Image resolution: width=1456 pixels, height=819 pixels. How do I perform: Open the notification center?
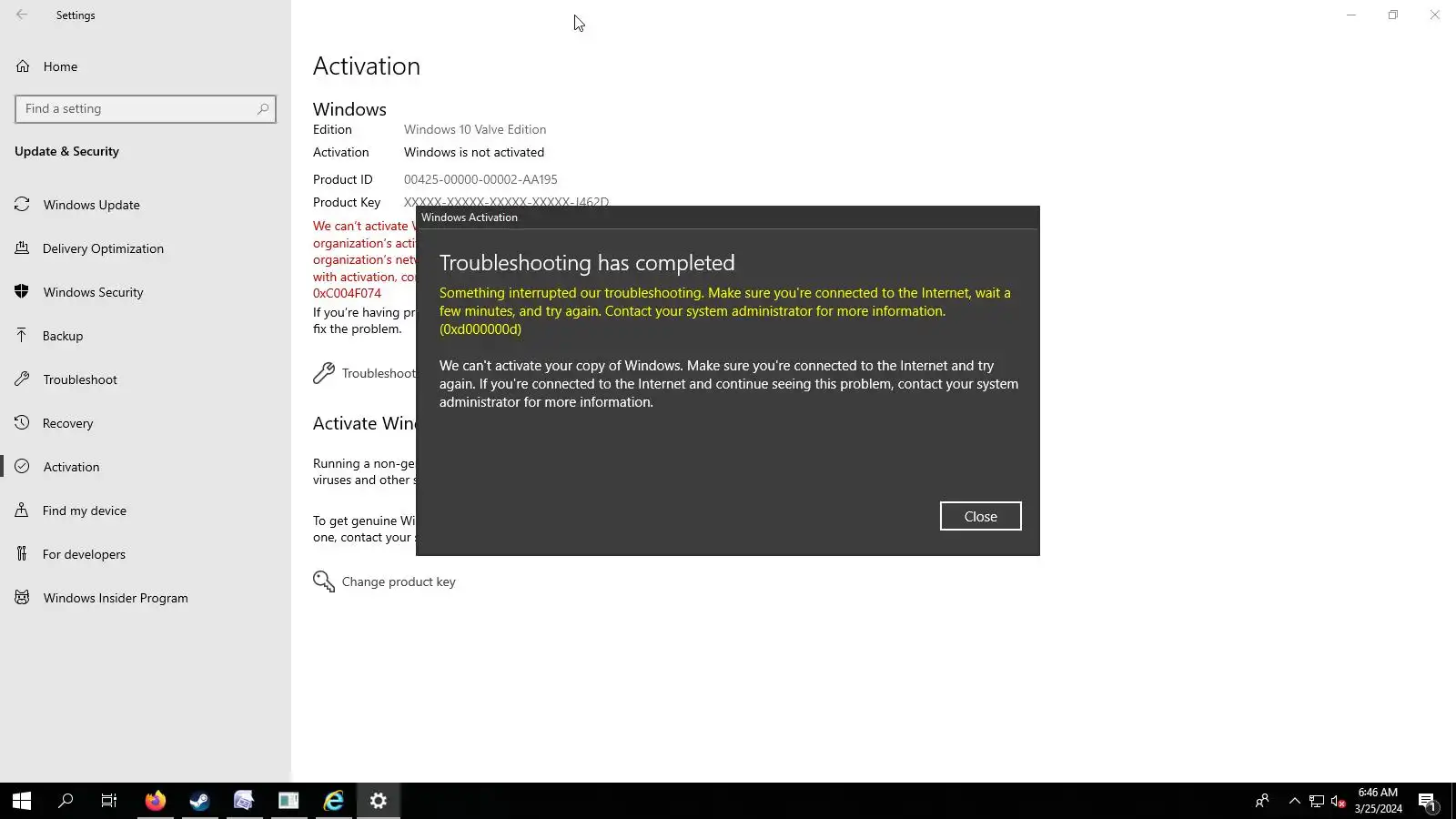click(x=1428, y=802)
